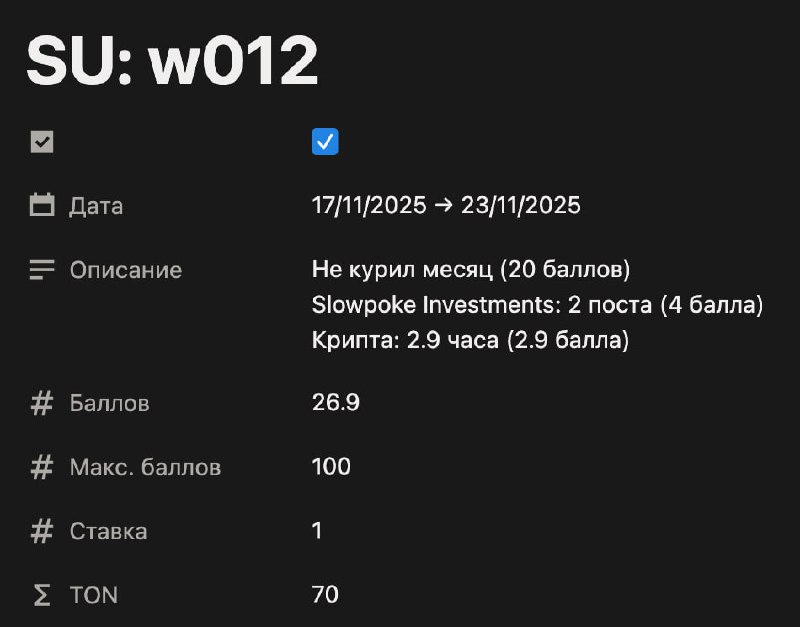Click the hash icon beside Ставка

pyautogui.click(x=42, y=531)
